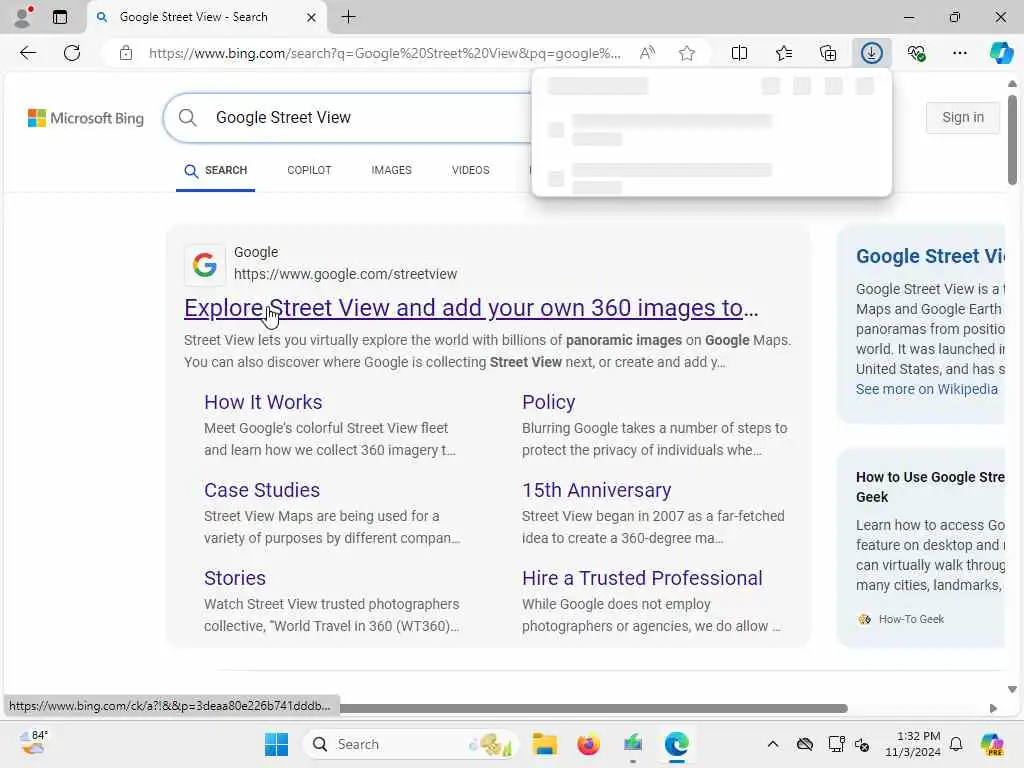Click See more on Wikipedia
The image size is (1024, 768).
point(927,389)
